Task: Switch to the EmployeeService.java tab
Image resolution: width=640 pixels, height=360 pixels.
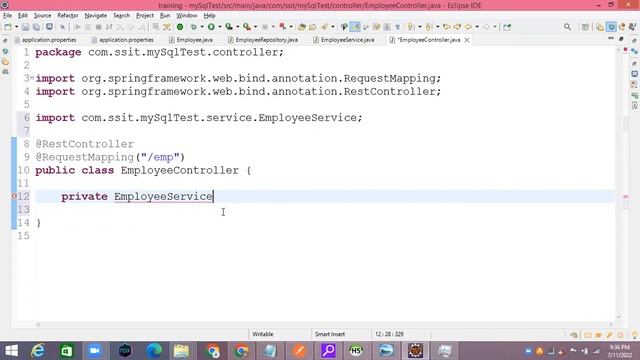Action: [344, 40]
